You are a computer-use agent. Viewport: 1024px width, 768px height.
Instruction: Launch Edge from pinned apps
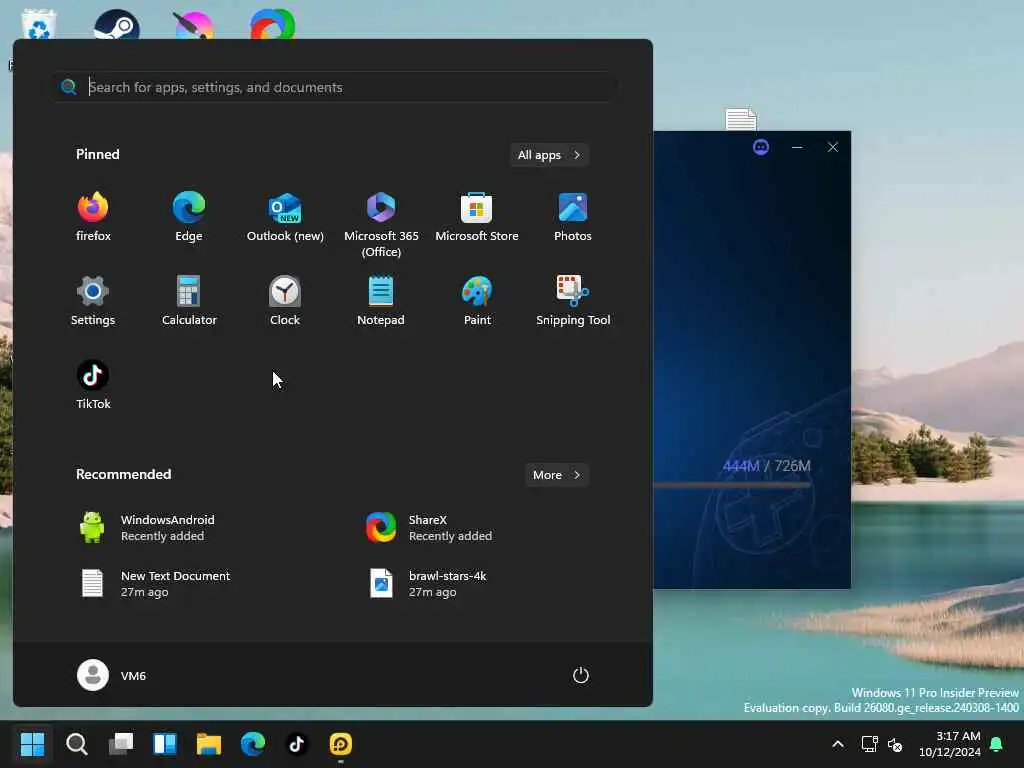[189, 217]
